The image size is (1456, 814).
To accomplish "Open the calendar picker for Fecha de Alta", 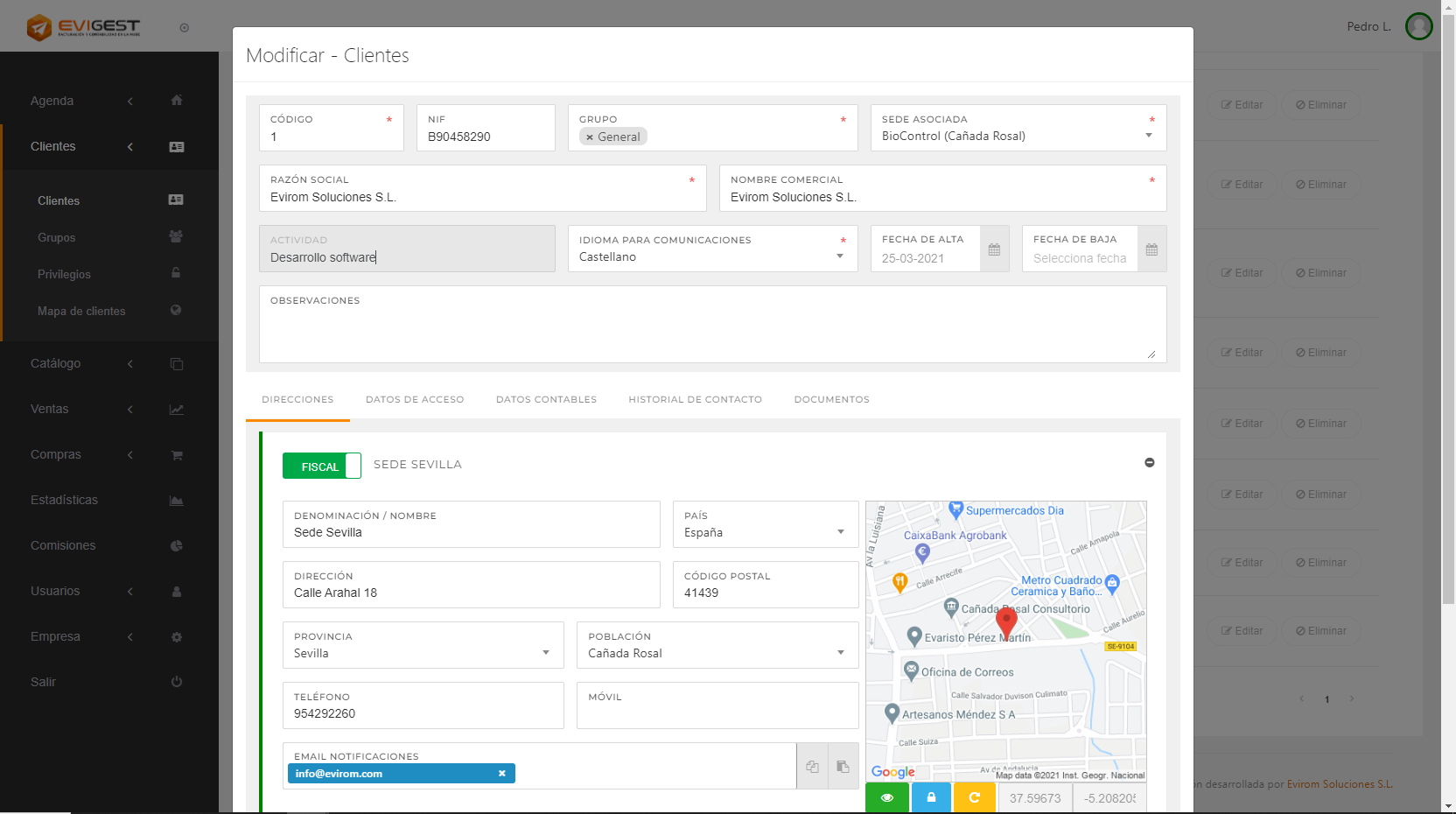I will [x=994, y=249].
